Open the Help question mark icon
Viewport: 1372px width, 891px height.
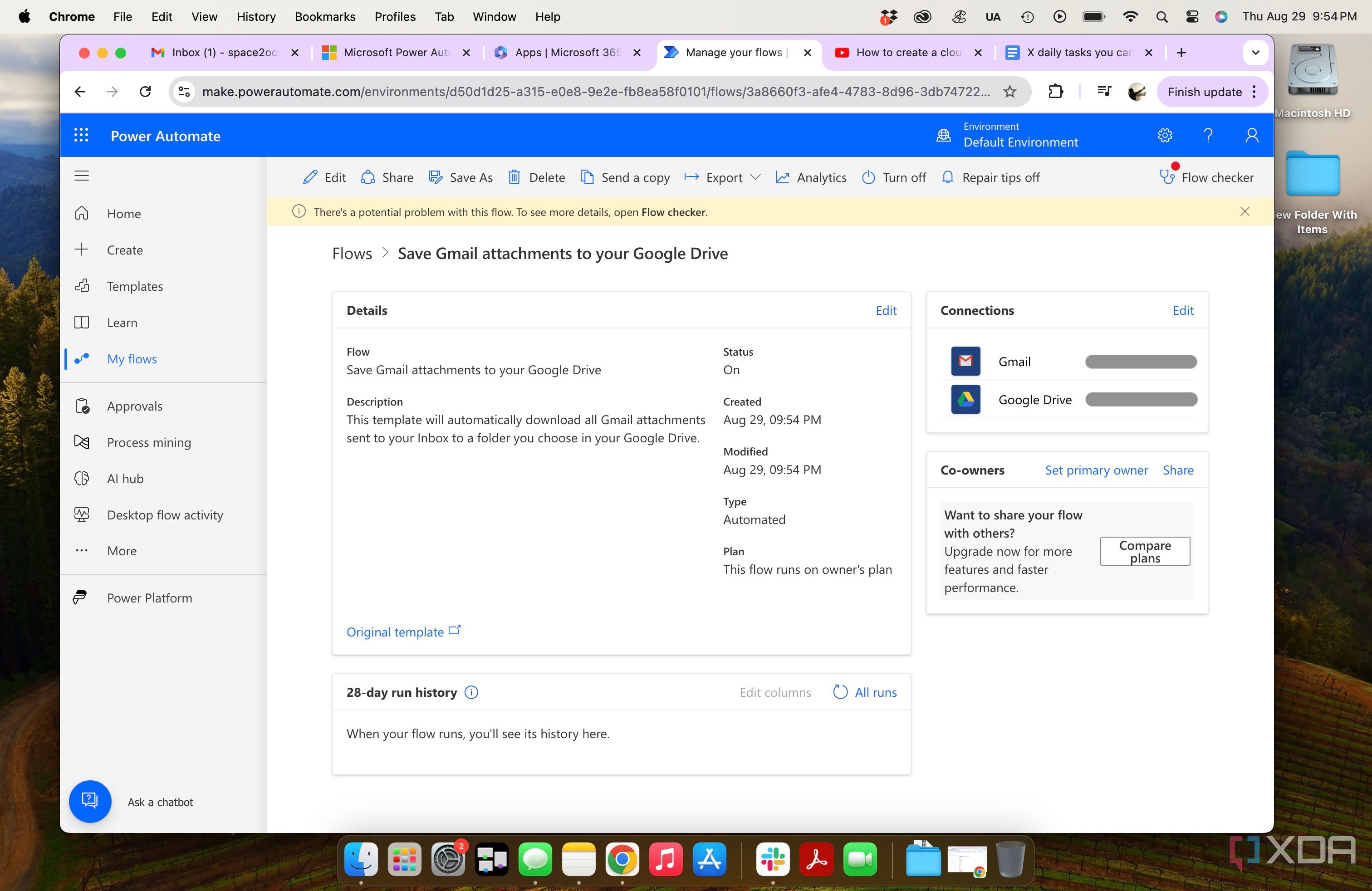(1208, 136)
